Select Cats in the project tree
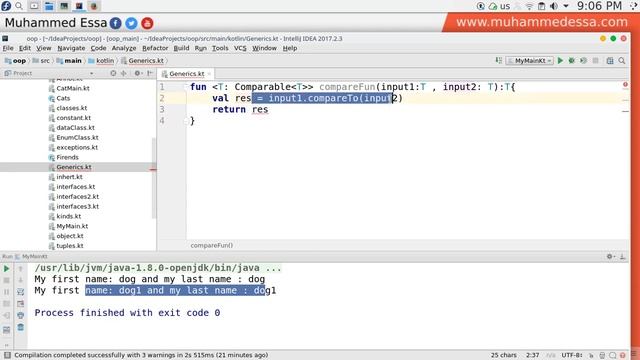 tap(63, 98)
